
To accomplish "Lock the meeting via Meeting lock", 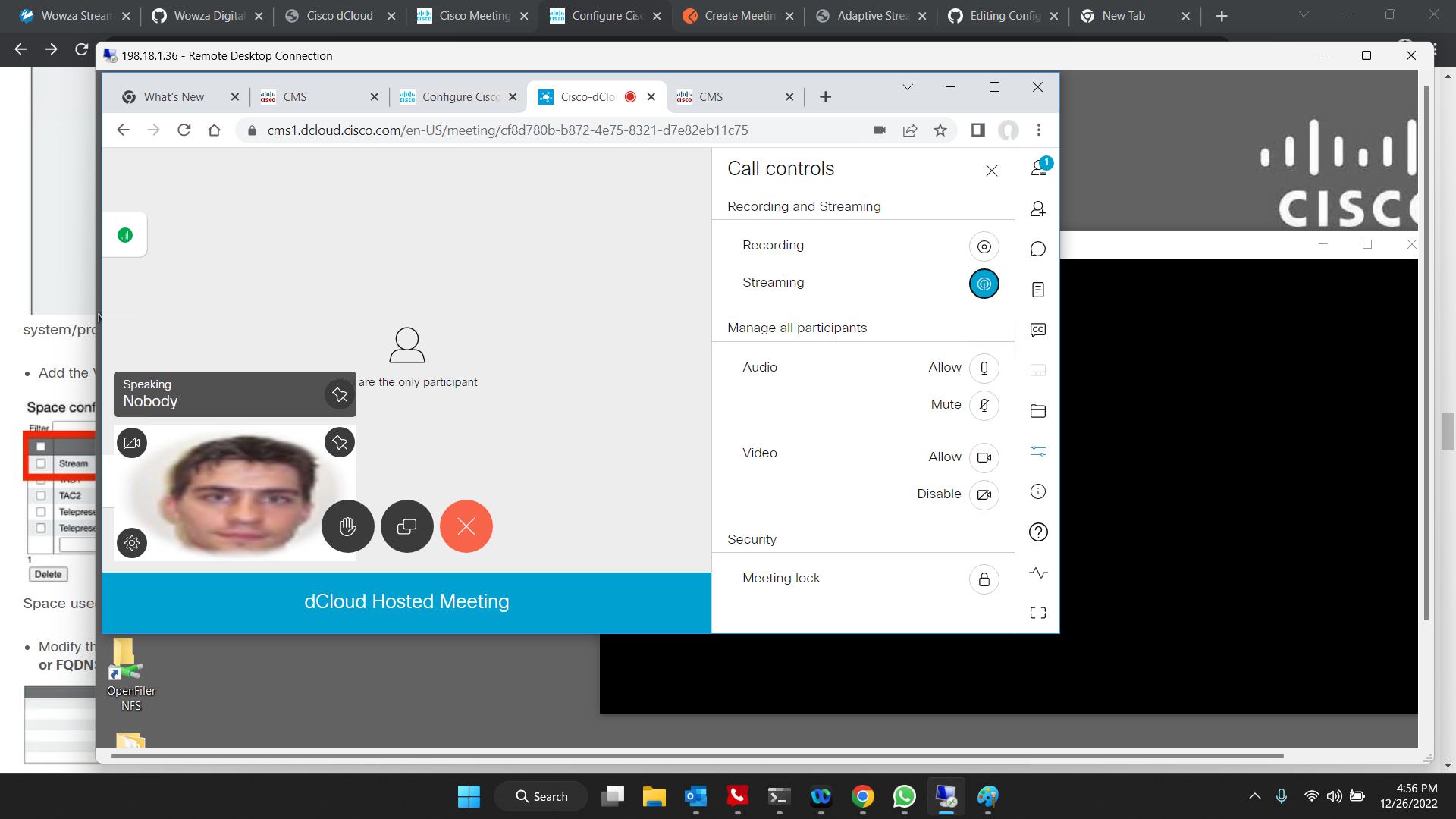I will point(984,579).
